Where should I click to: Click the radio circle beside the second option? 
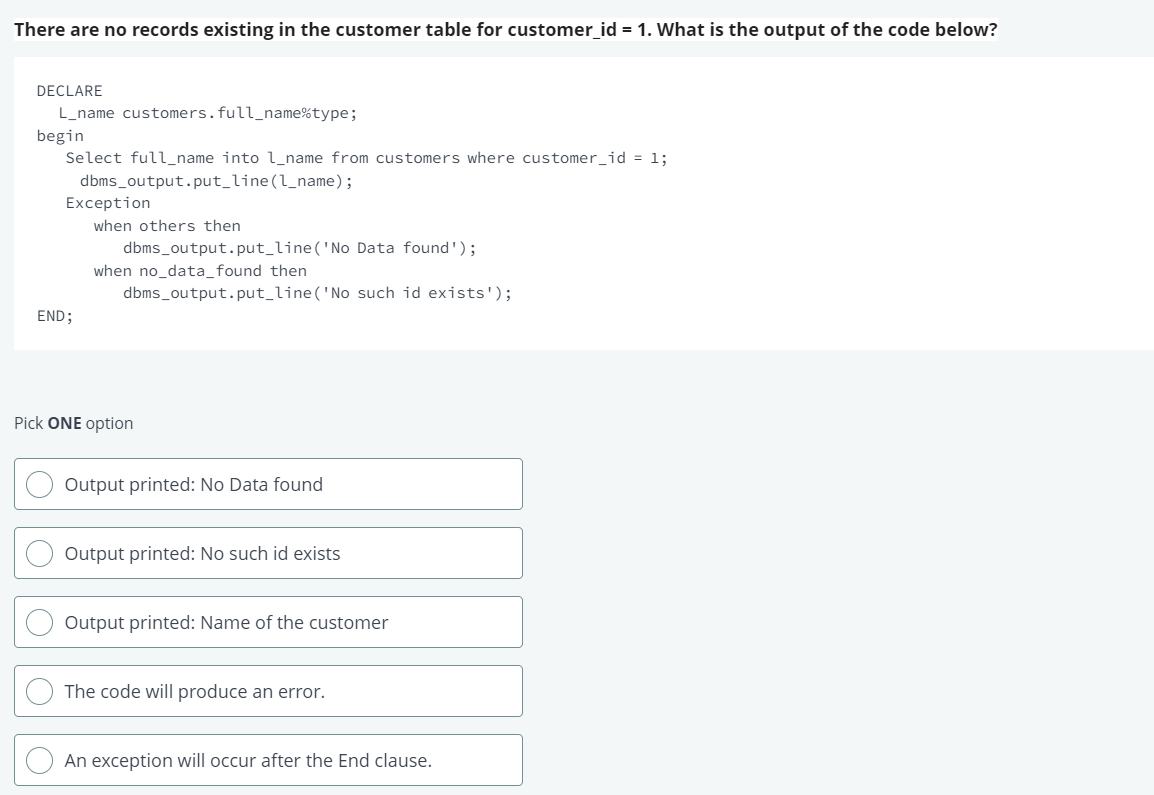(x=40, y=552)
